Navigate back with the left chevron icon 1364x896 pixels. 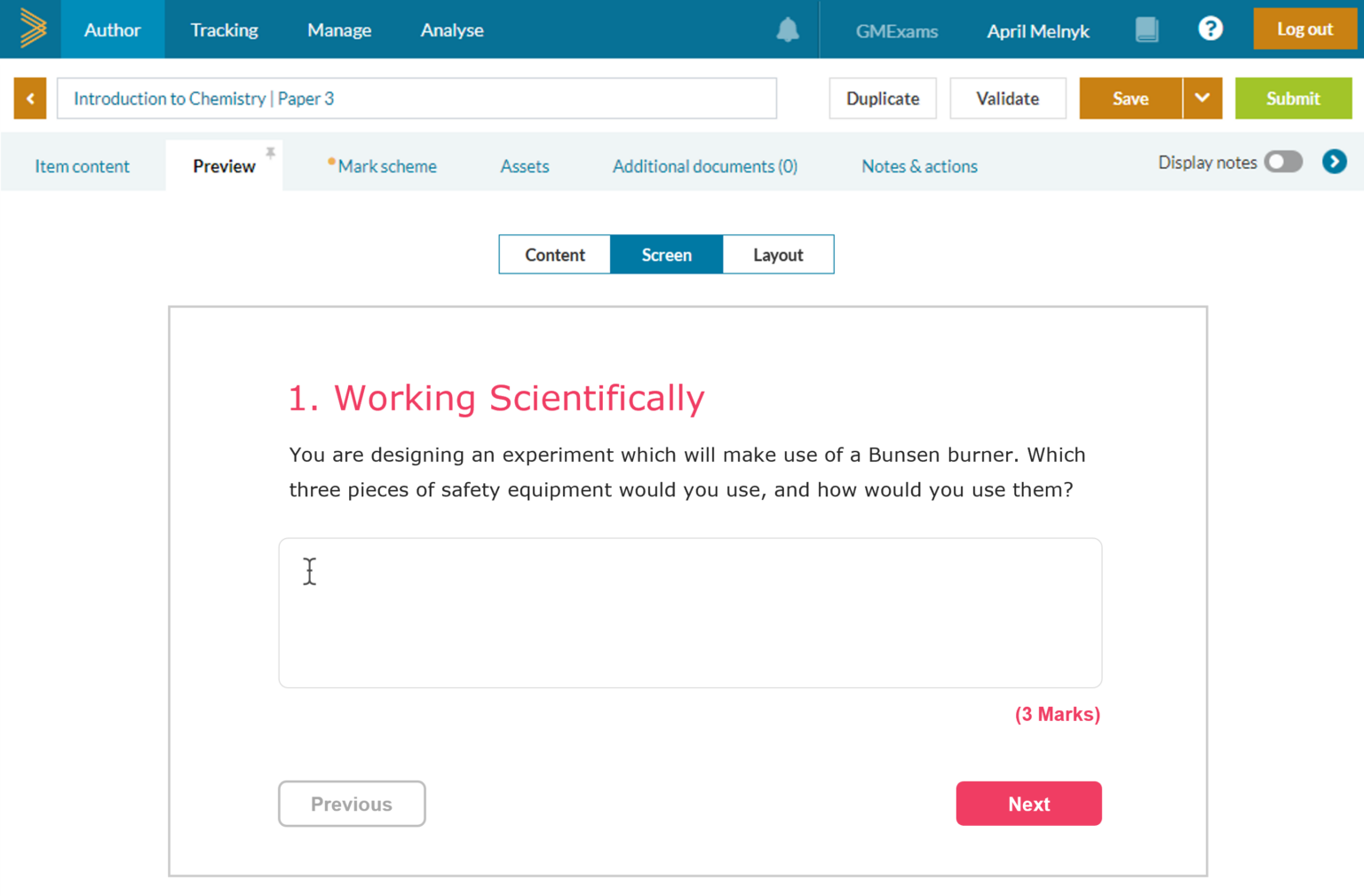click(x=29, y=98)
